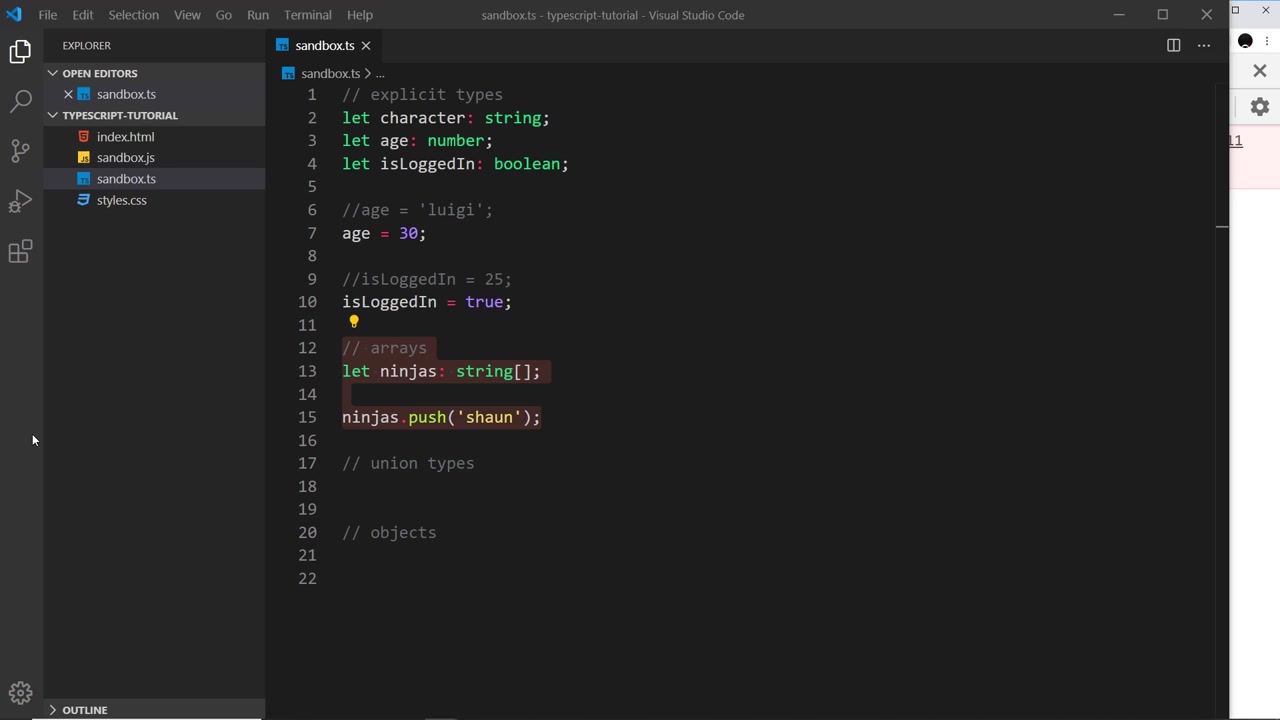Click code line "ninjas.push('shaun');"
Viewport: 1280px width, 720px height.
pos(441,417)
